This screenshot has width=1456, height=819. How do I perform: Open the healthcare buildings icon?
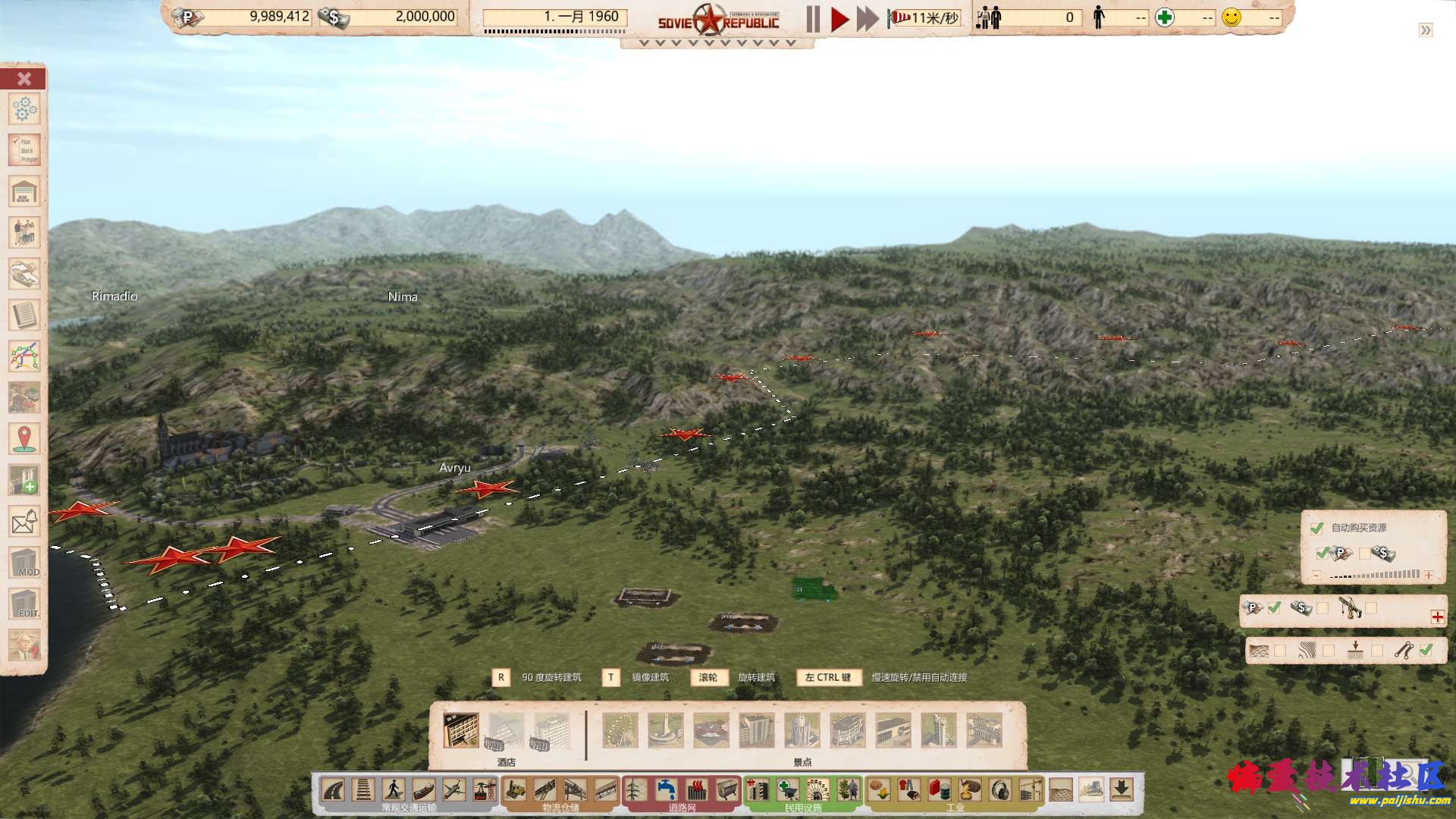[788, 790]
